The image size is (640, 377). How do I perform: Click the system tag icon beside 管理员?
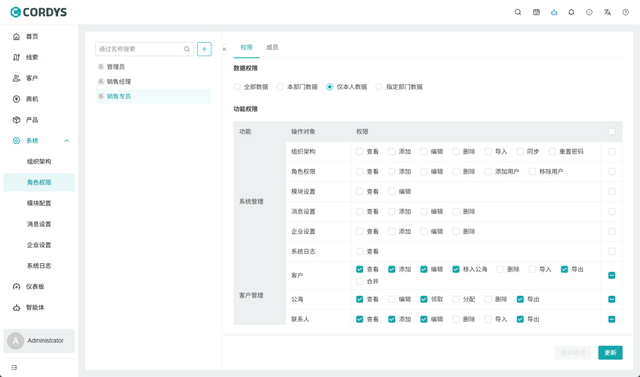click(101, 67)
